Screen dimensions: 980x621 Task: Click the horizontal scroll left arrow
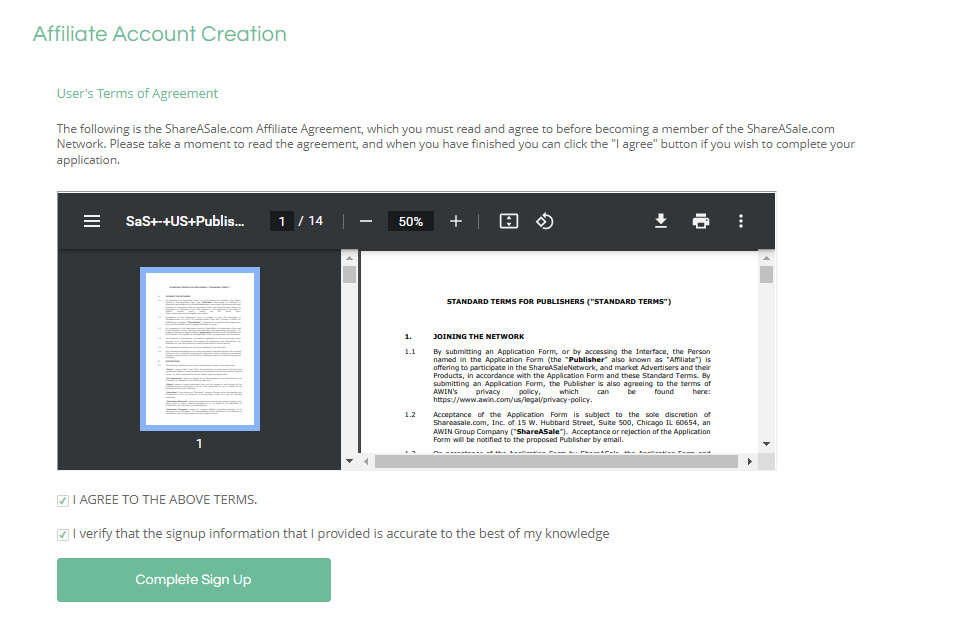[x=366, y=462]
